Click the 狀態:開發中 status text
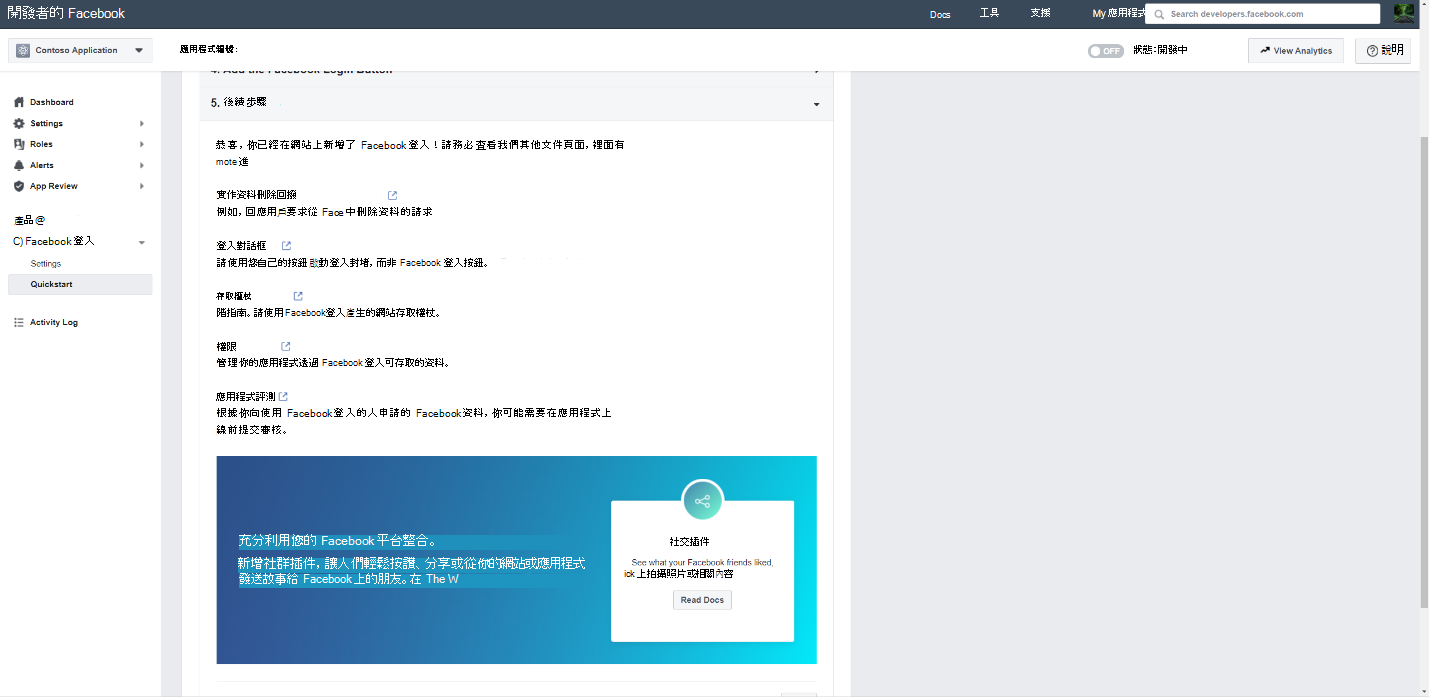 1160,50
